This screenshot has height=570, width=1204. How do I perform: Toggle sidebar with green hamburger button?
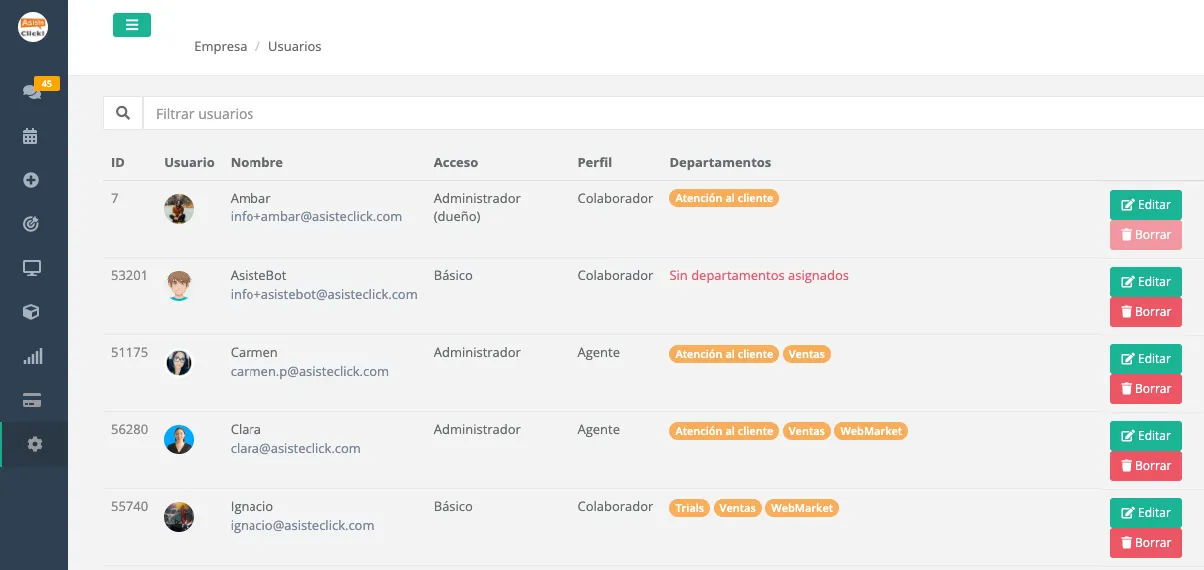(x=132, y=25)
